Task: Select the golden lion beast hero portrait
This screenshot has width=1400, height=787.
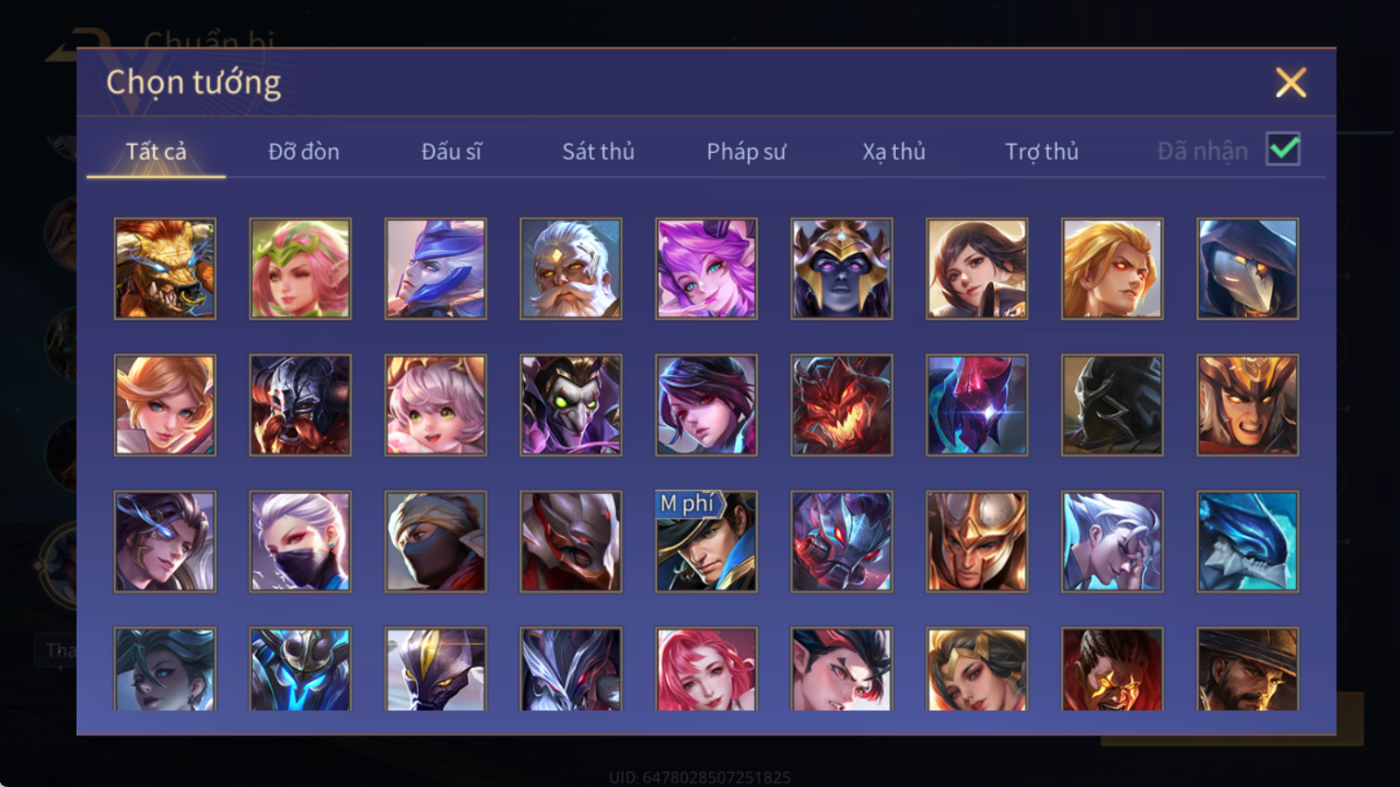Action: [165, 269]
